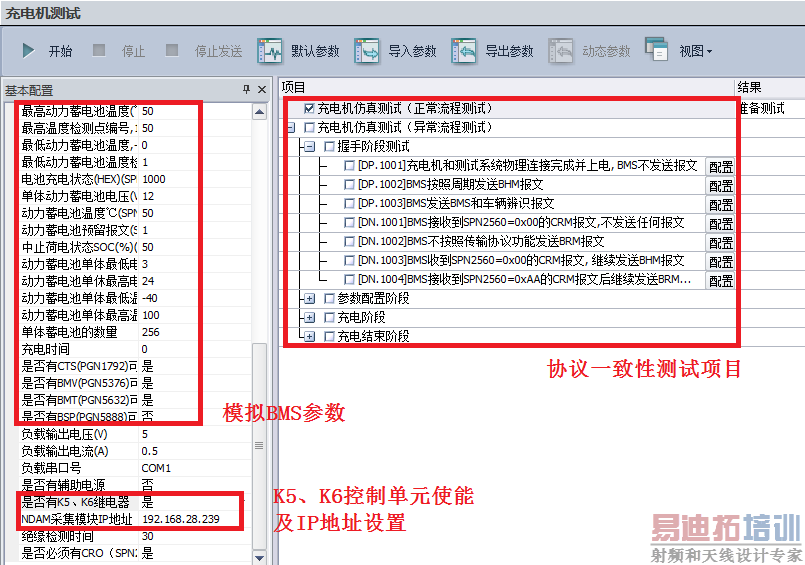Select 是否有K5、K6继电器 value 是
The width and height of the screenshot is (805, 565).
195,502
